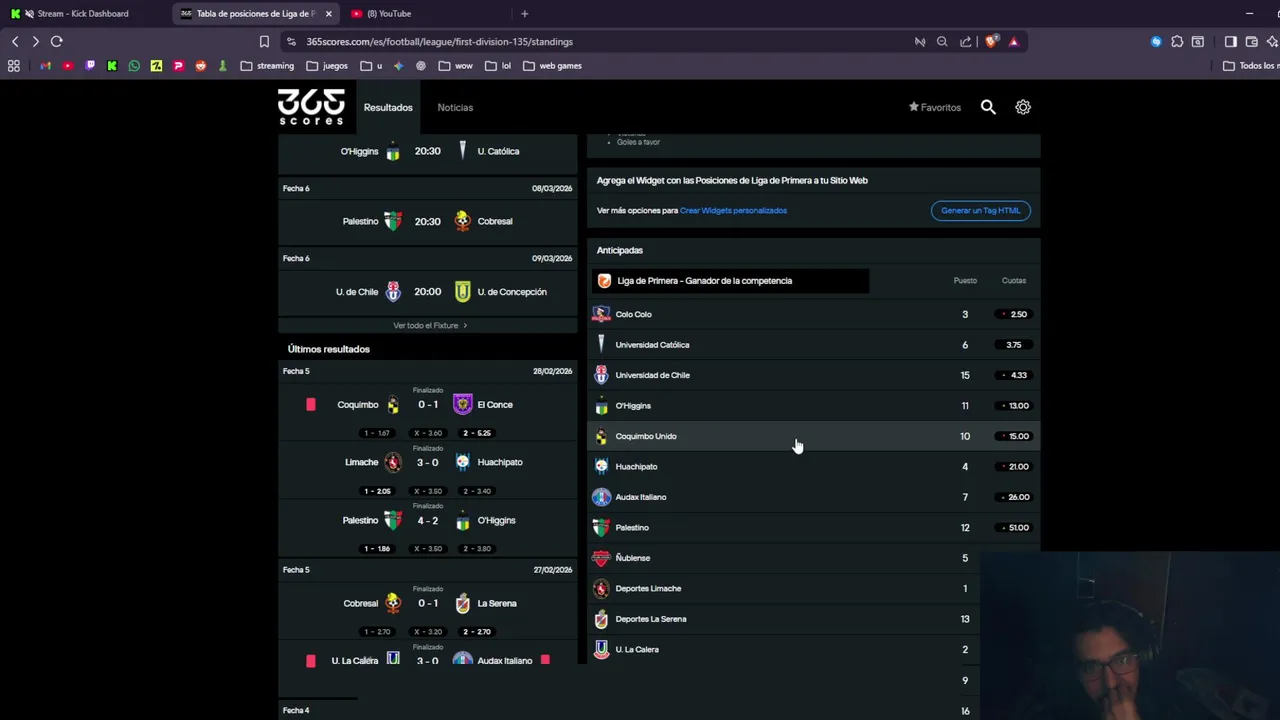The image size is (1280, 720).
Task: Open the site search magnifier icon
Action: pyautogui.click(x=988, y=107)
